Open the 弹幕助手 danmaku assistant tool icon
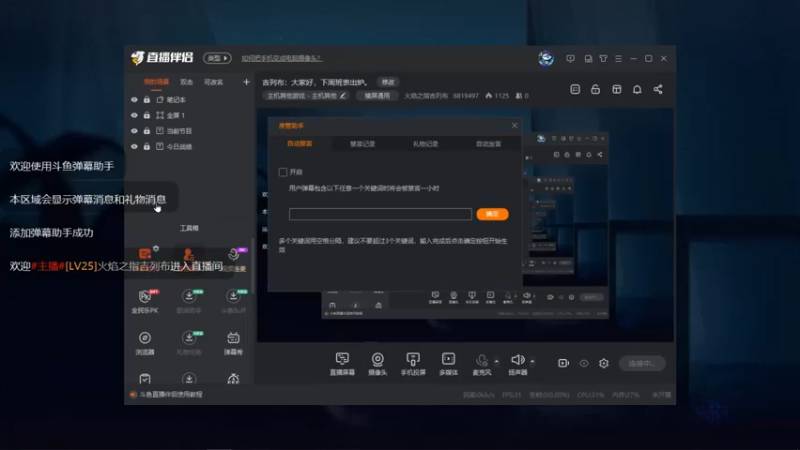Screen dimensions: 800x450 tap(145, 254)
